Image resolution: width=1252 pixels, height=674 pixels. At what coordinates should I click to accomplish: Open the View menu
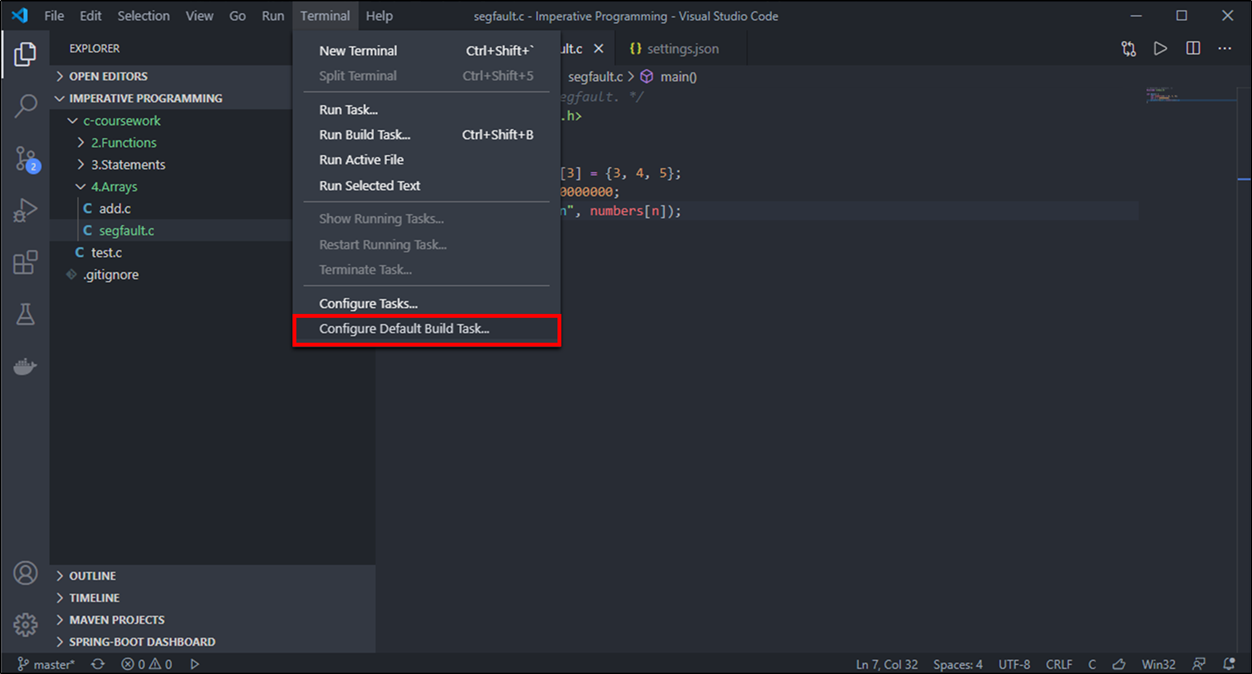(199, 16)
